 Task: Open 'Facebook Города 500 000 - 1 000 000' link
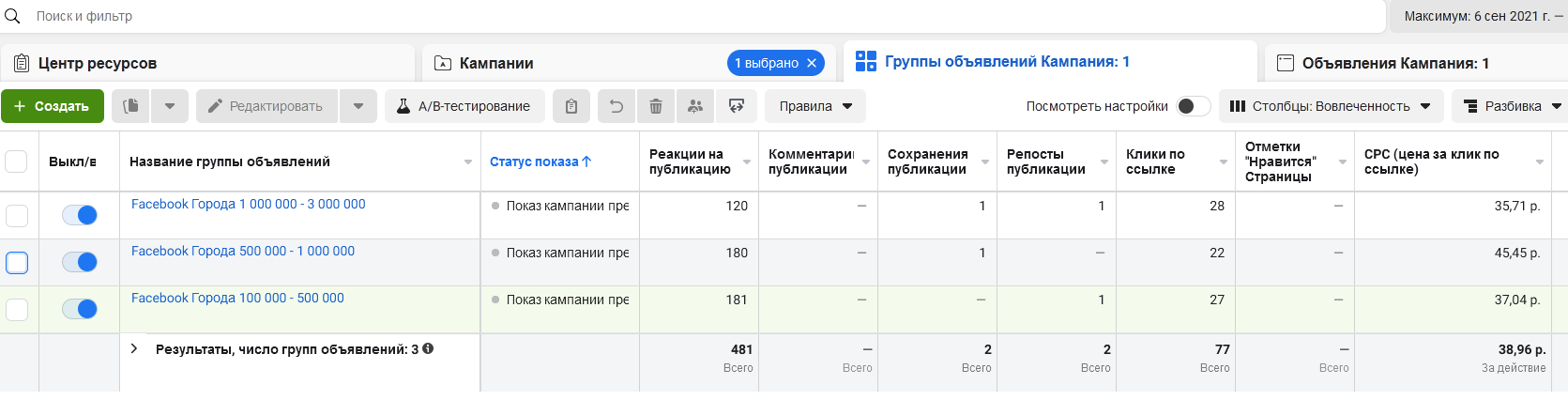pyautogui.click(x=243, y=251)
